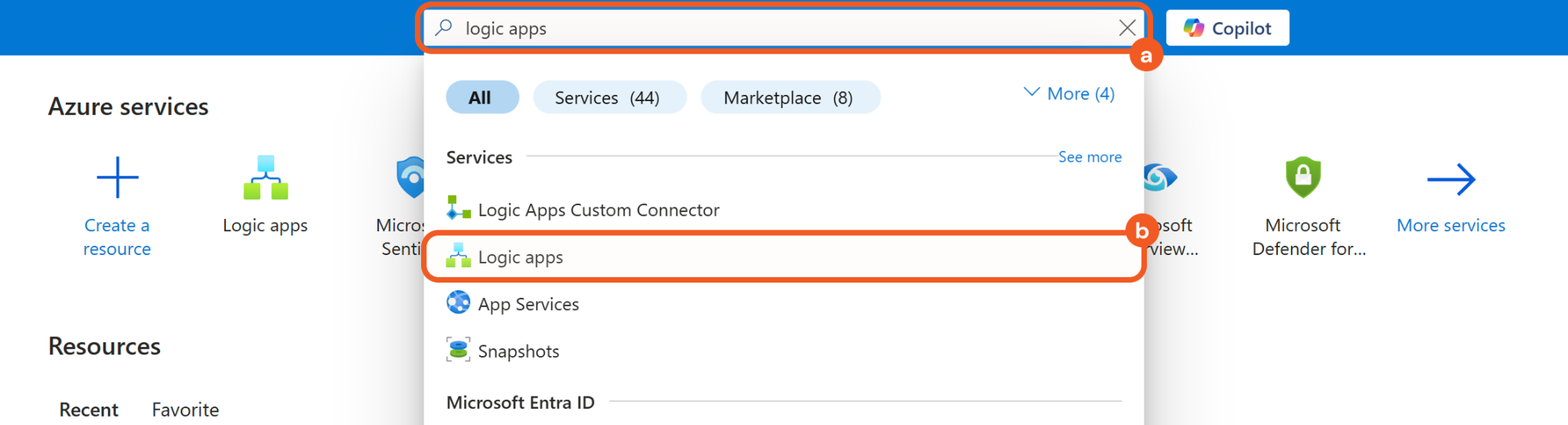Screen dimensions: 1568x425
Task: Expand the More (4) filter options
Action: point(1069,94)
